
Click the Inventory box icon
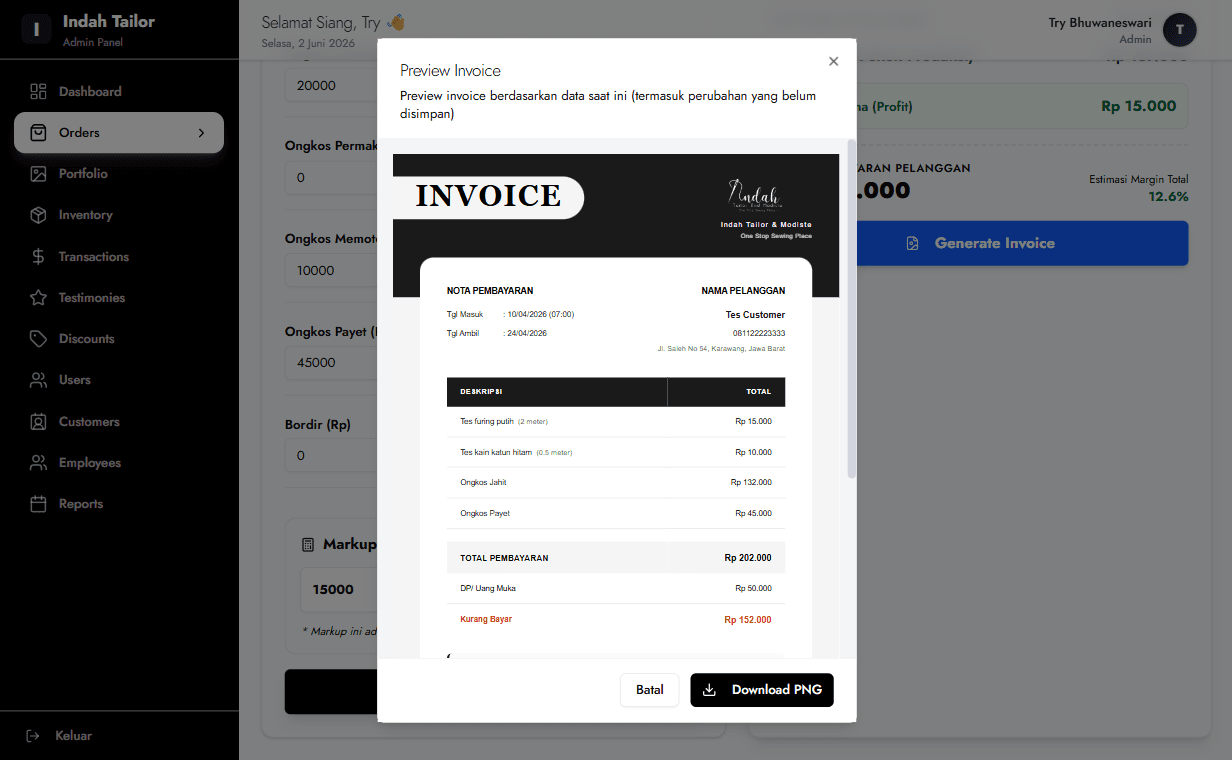[x=38, y=215]
